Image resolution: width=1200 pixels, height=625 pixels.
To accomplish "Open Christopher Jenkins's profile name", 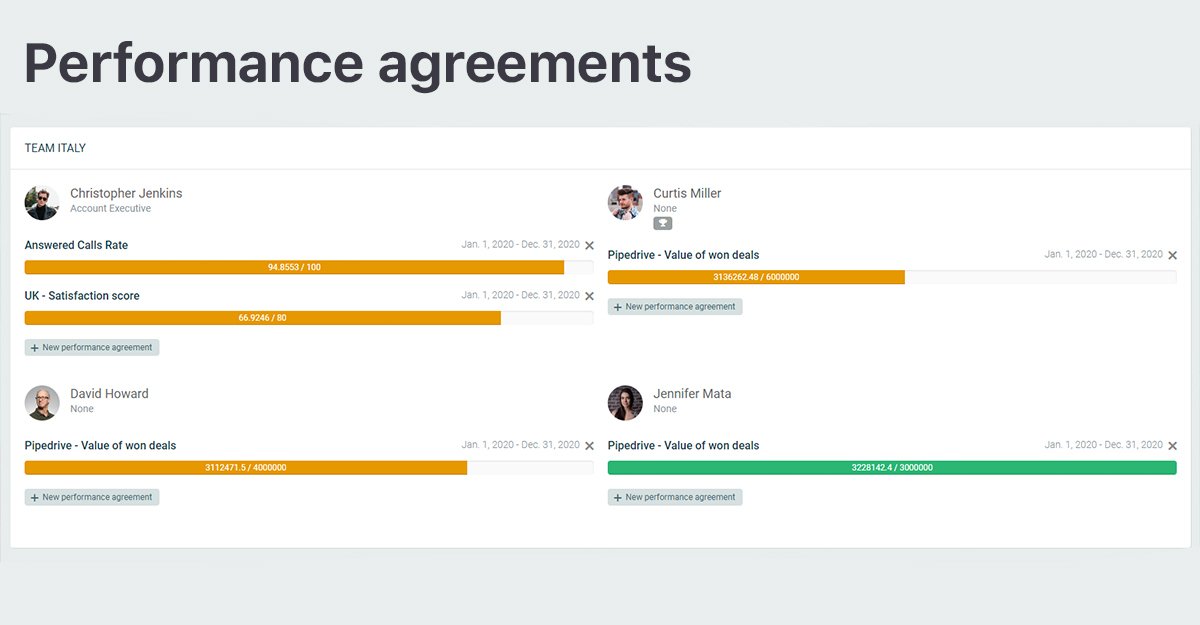I will coord(125,193).
